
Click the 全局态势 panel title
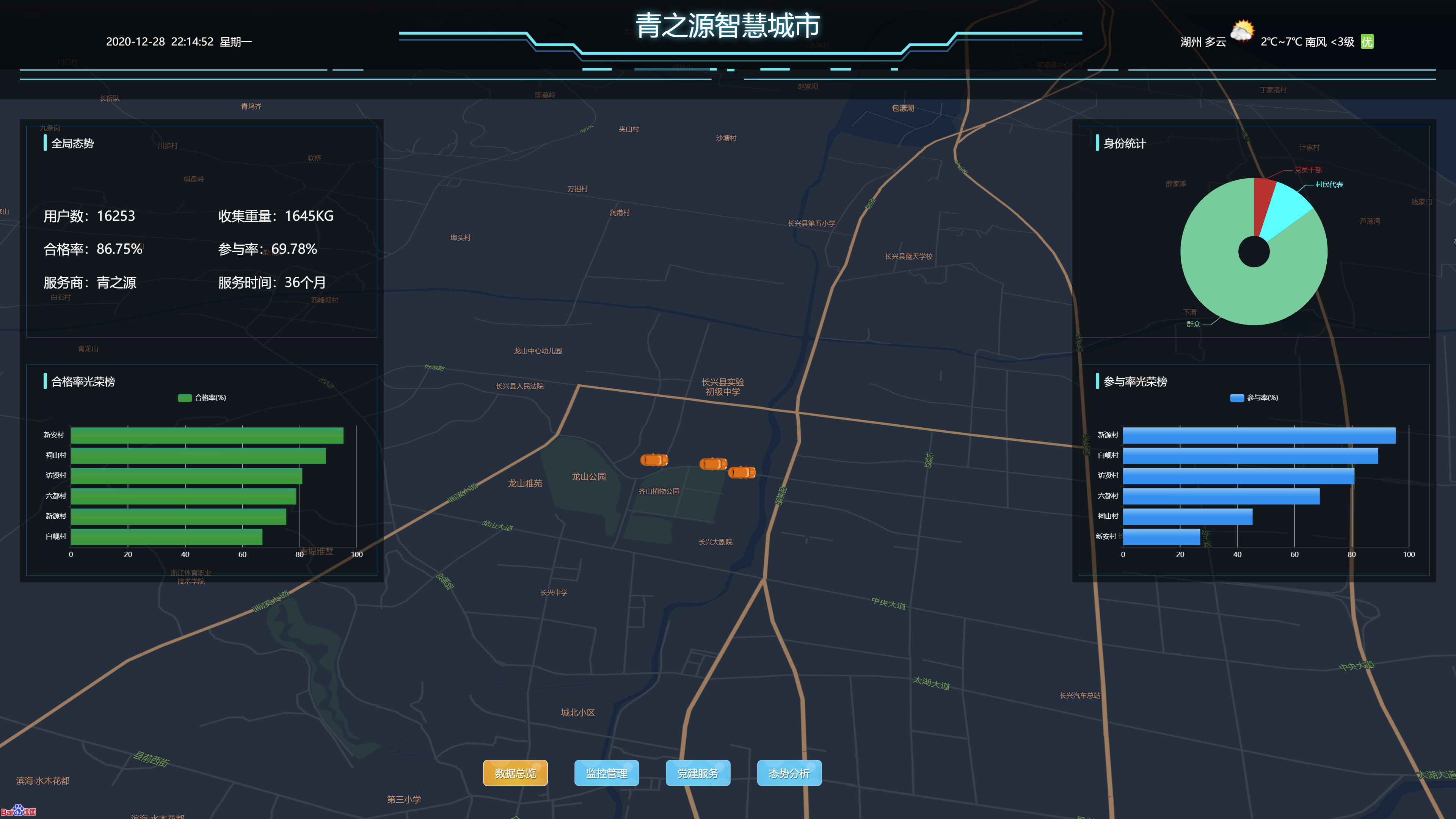click(x=72, y=144)
